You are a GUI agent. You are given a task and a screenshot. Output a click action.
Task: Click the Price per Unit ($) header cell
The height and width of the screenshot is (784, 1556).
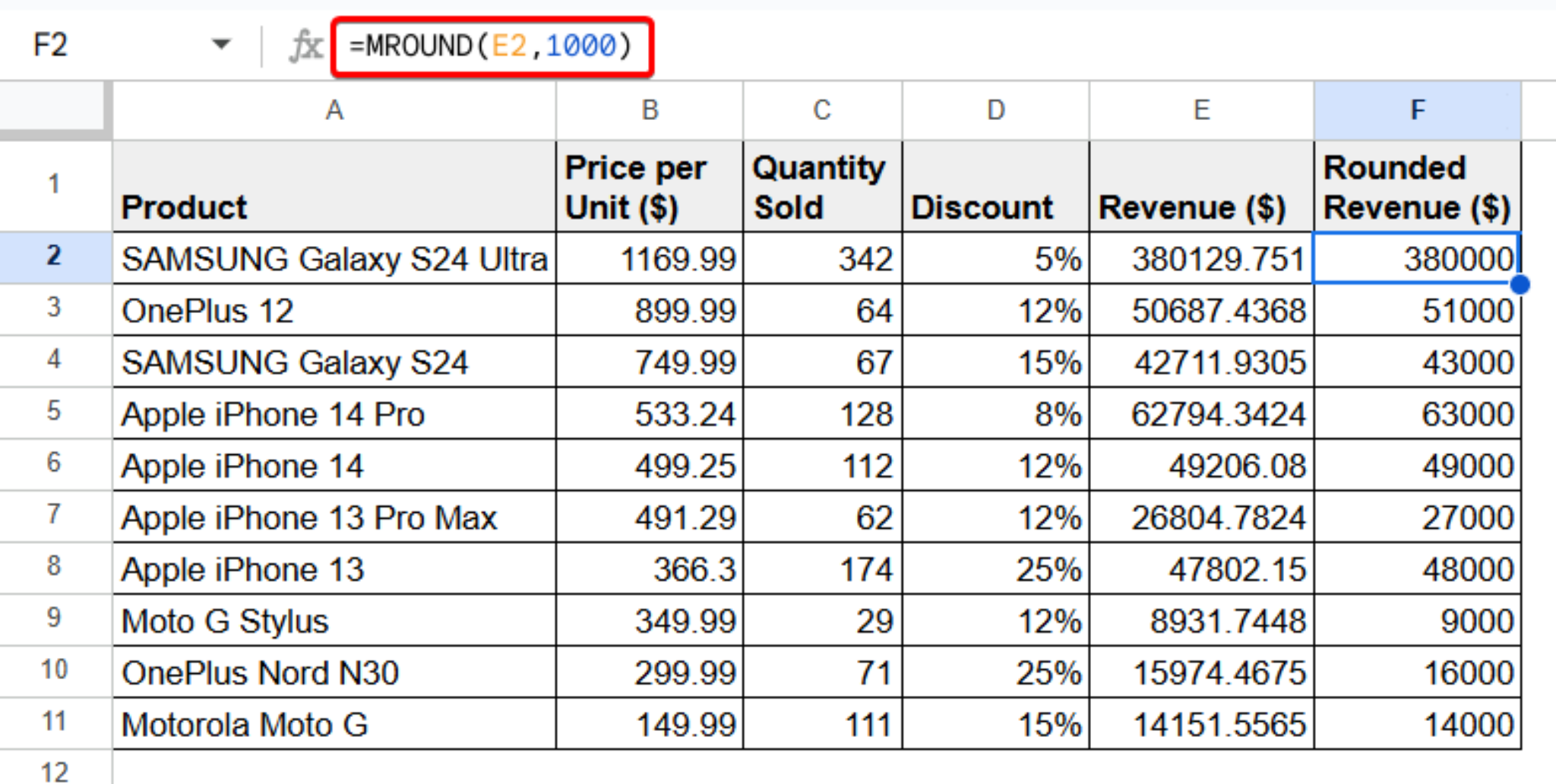coord(650,186)
